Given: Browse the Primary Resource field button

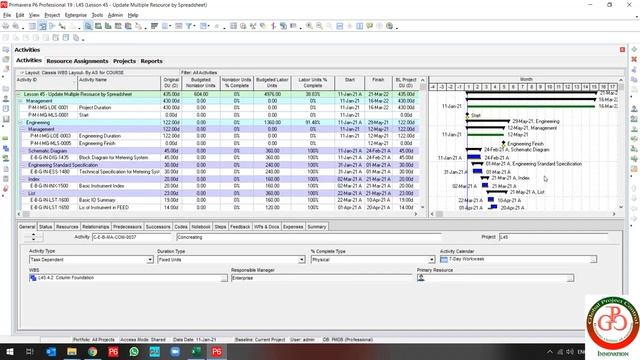Looking at the screenshot, I should pyautogui.click(x=570, y=278).
